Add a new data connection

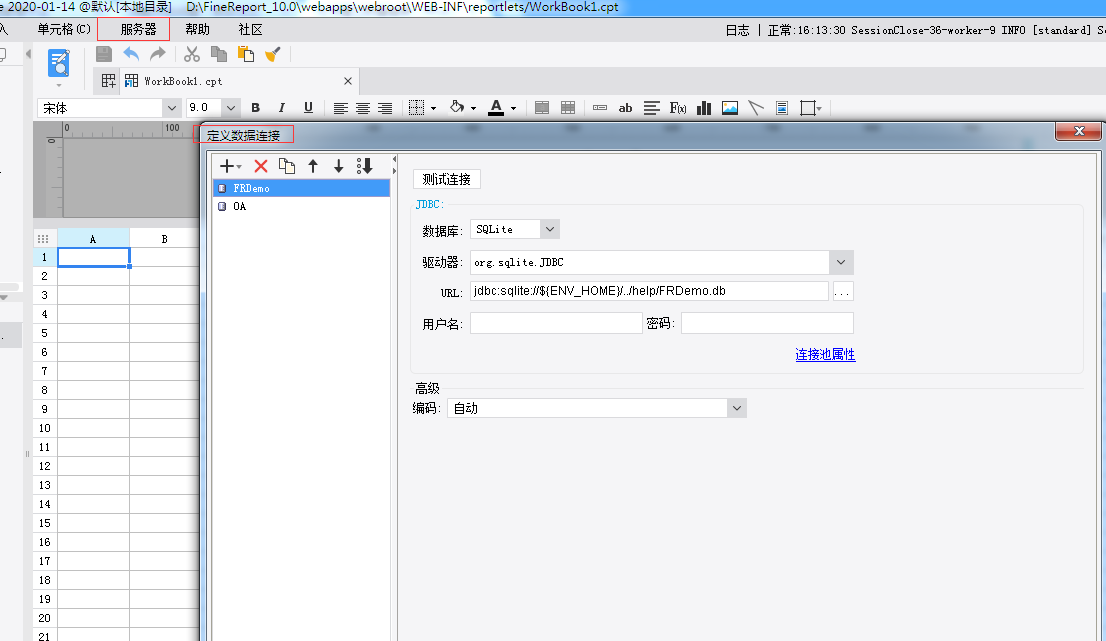(228, 166)
